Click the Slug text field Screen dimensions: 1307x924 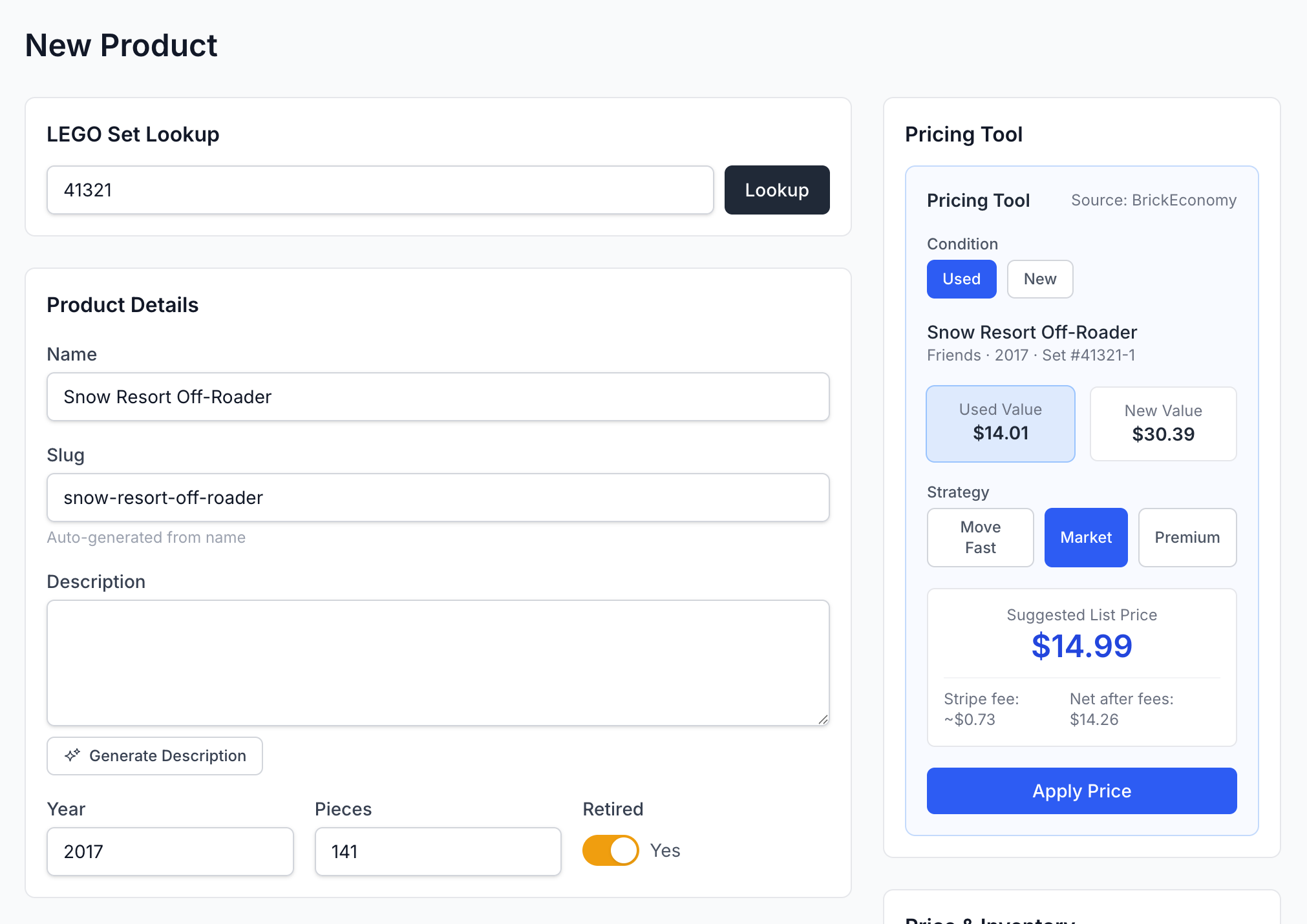[438, 498]
